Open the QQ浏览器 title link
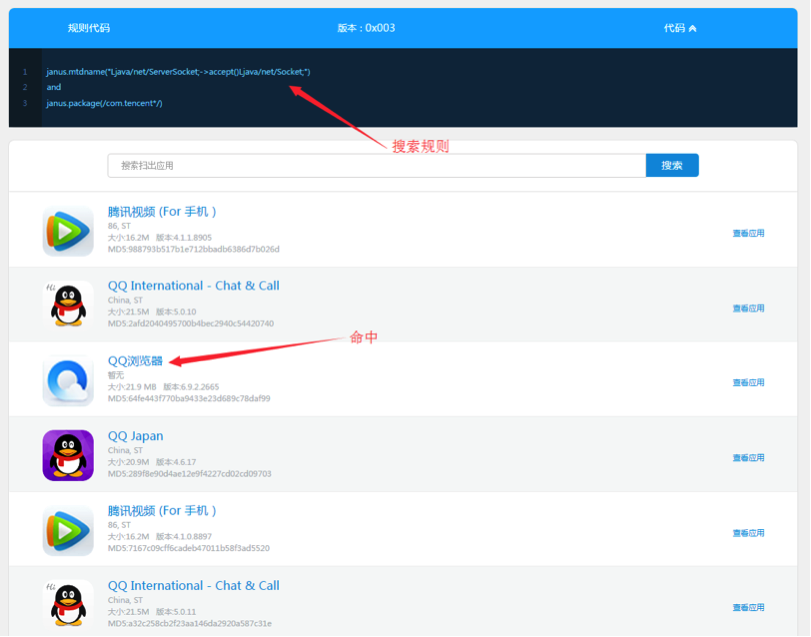The width and height of the screenshot is (811, 637). point(135,360)
